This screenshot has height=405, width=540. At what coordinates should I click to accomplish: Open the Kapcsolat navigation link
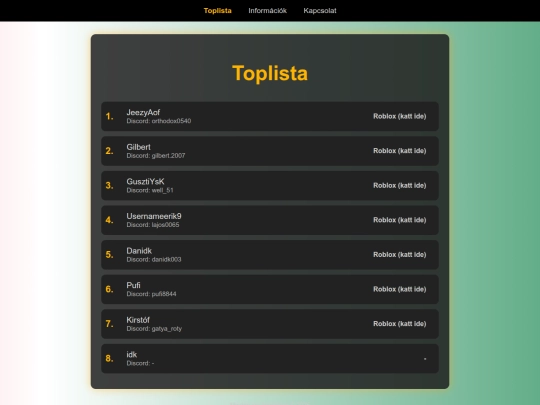pos(320,11)
